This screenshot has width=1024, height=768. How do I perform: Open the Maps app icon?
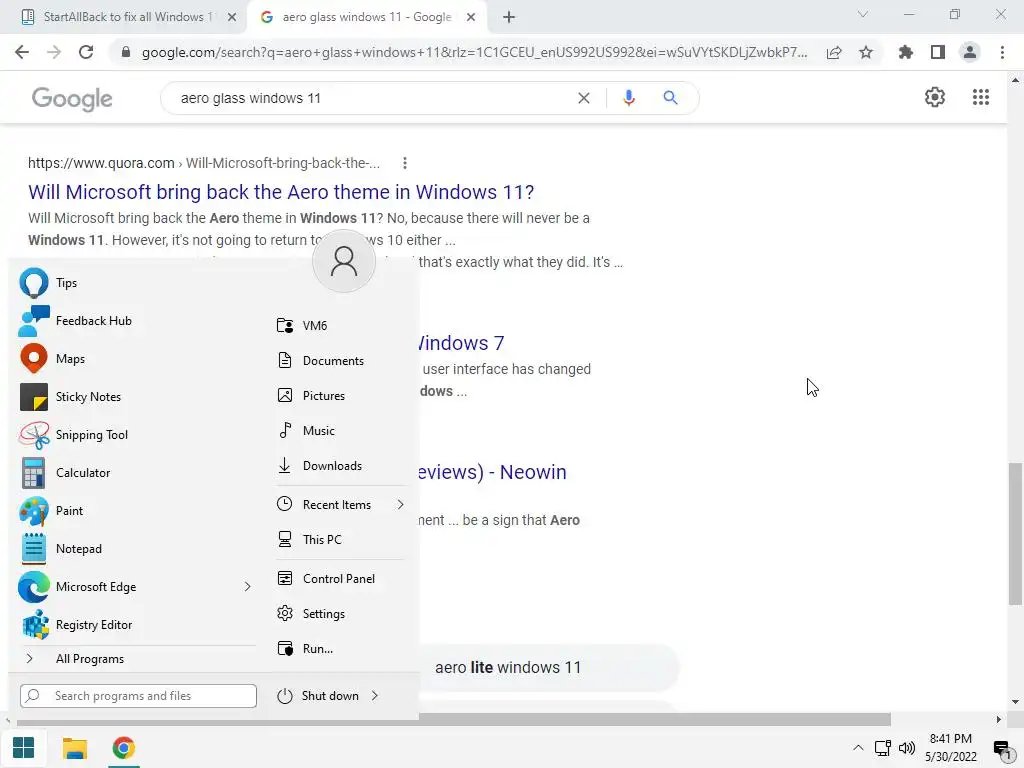[33, 359]
